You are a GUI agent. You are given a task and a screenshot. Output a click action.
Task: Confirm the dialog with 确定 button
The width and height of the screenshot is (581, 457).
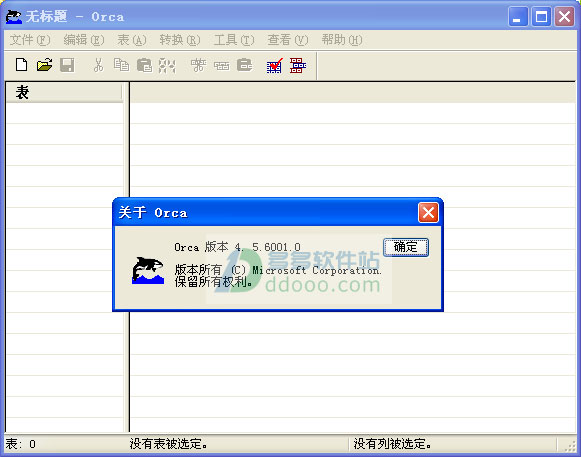pos(406,247)
